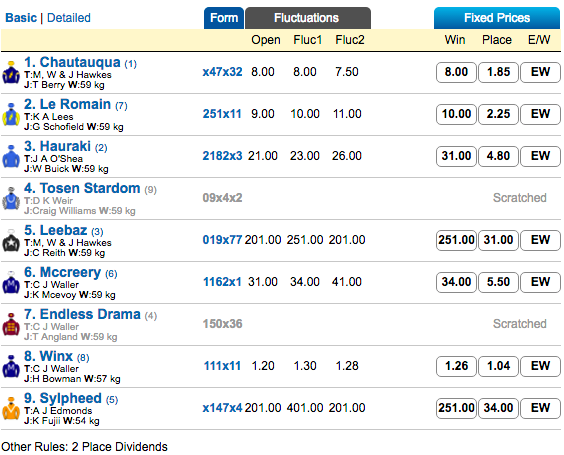
Task: Open Winx form link 111x11
Action: tap(222, 366)
